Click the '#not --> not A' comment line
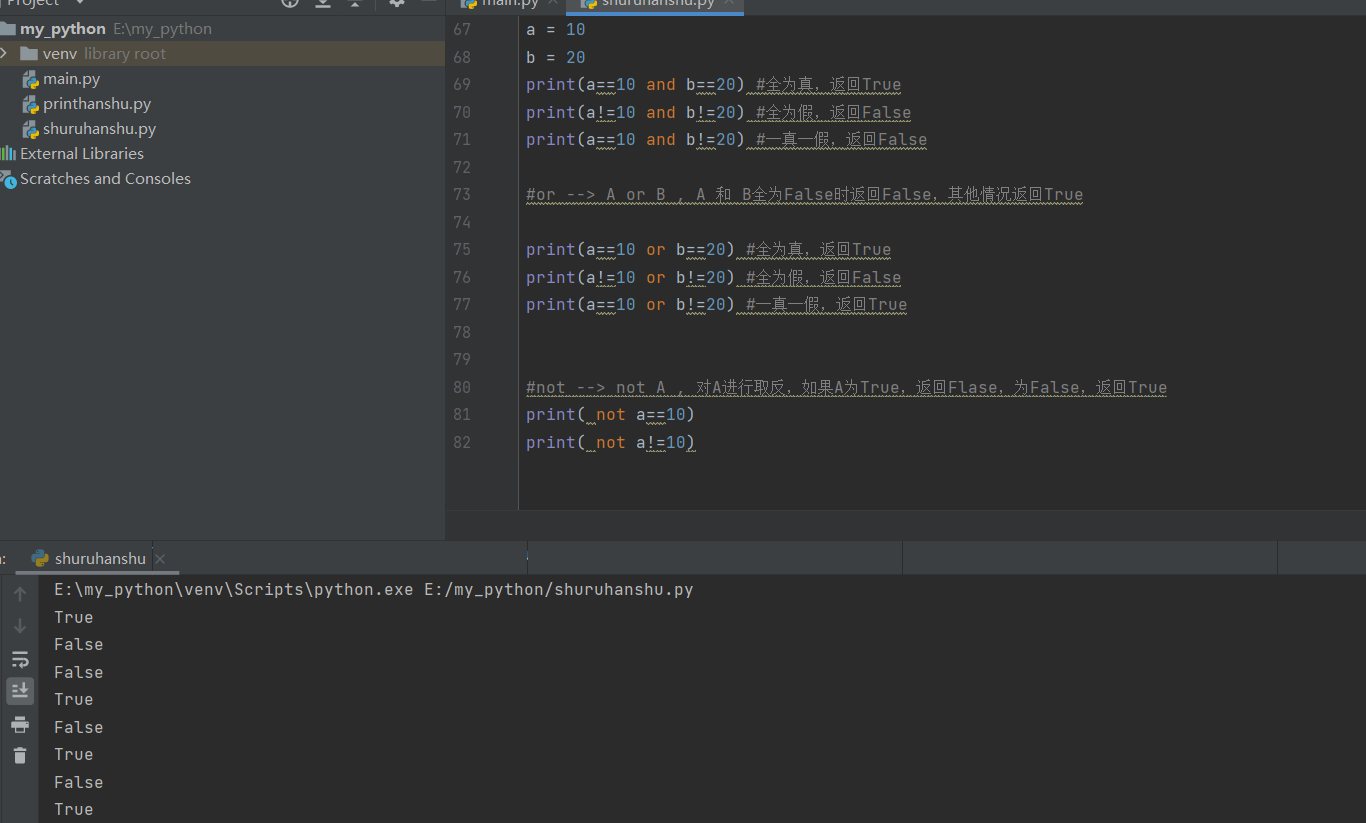 pos(846,388)
